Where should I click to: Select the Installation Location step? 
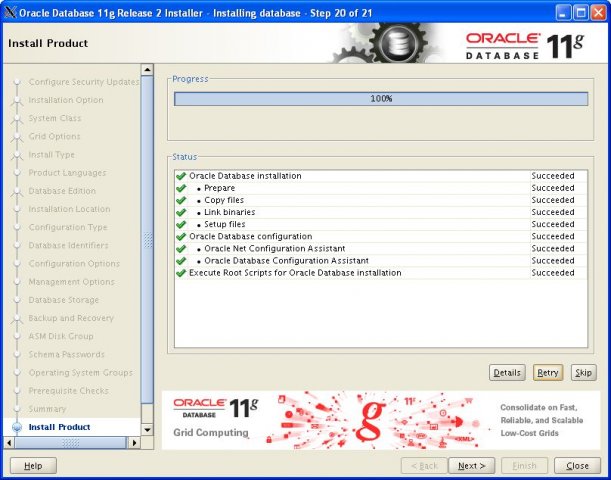coord(69,209)
